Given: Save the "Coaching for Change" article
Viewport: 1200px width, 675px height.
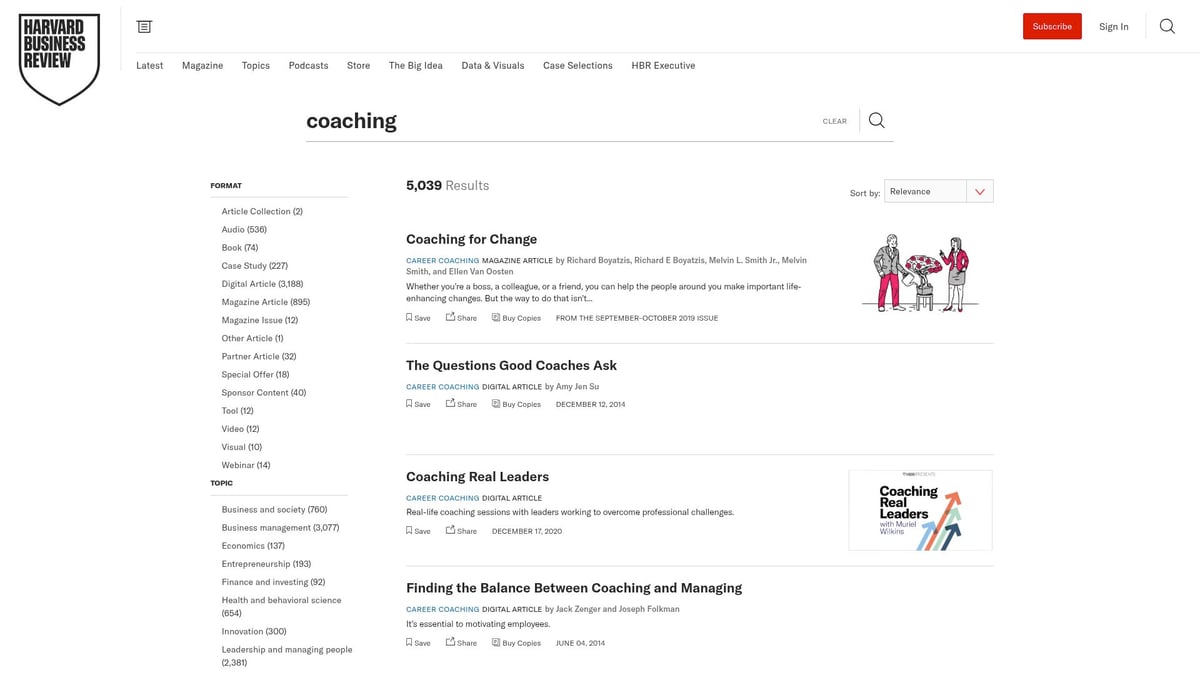Looking at the screenshot, I should (417, 317).
